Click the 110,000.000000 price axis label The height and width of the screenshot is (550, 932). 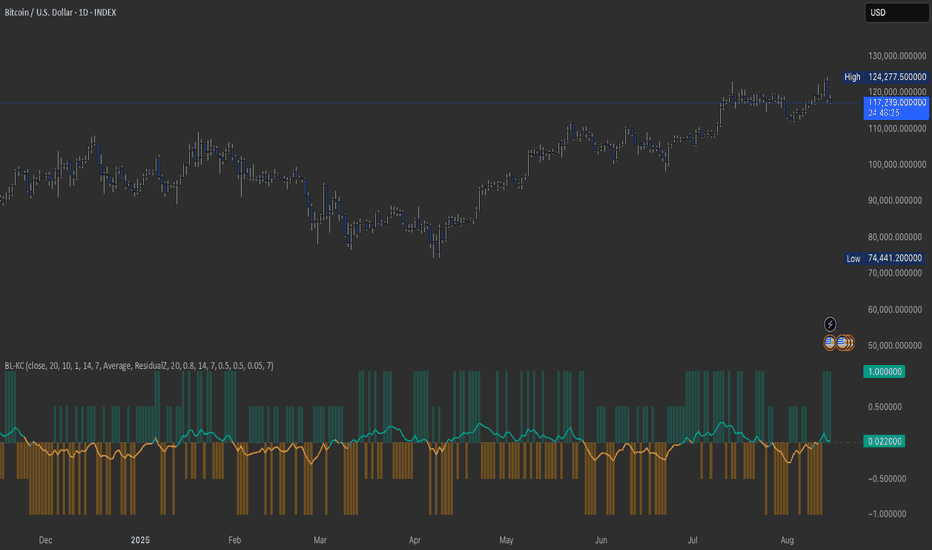(897, 128)
